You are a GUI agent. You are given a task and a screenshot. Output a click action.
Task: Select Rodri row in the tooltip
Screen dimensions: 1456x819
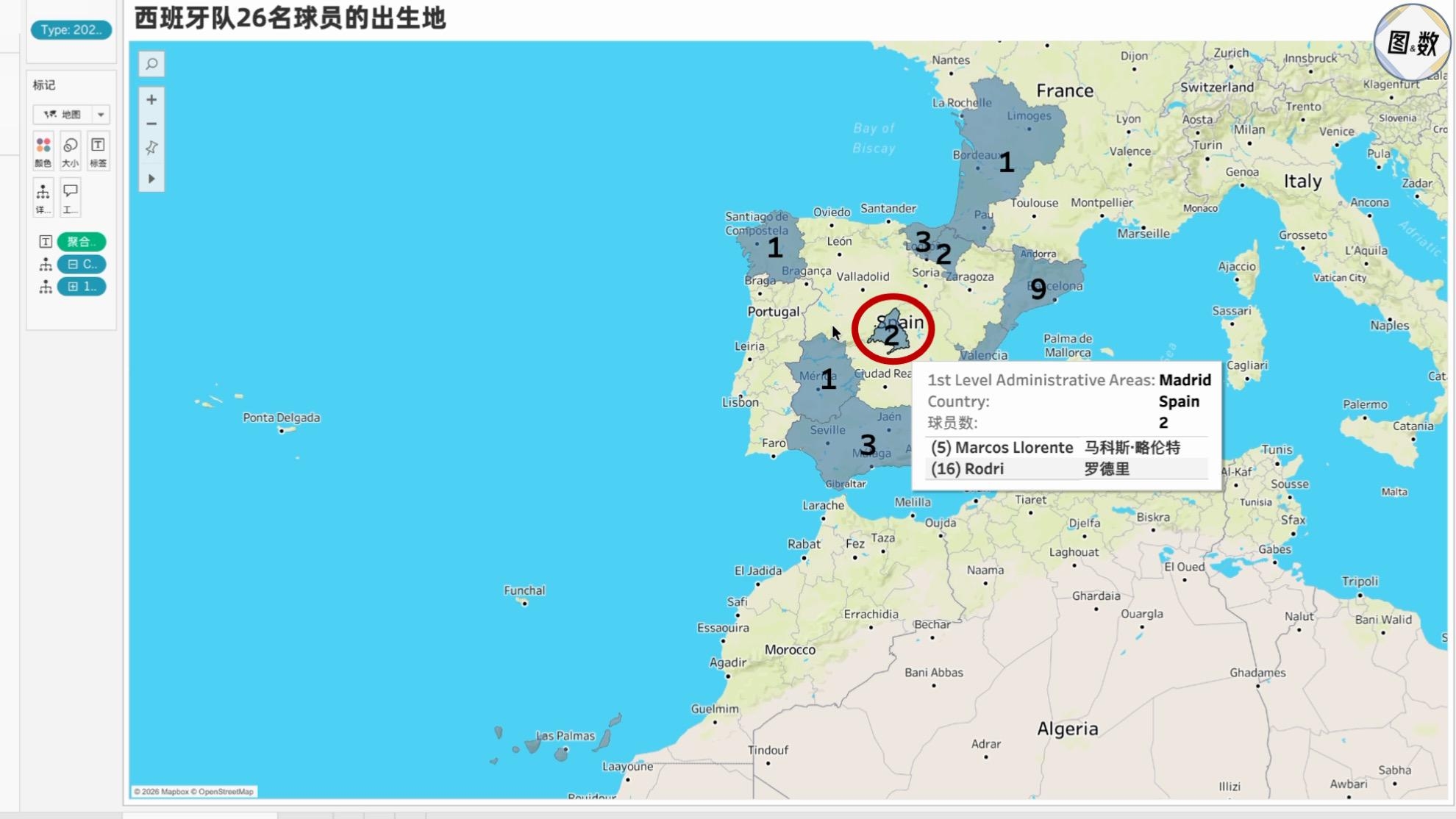[x=1066, y=469]
